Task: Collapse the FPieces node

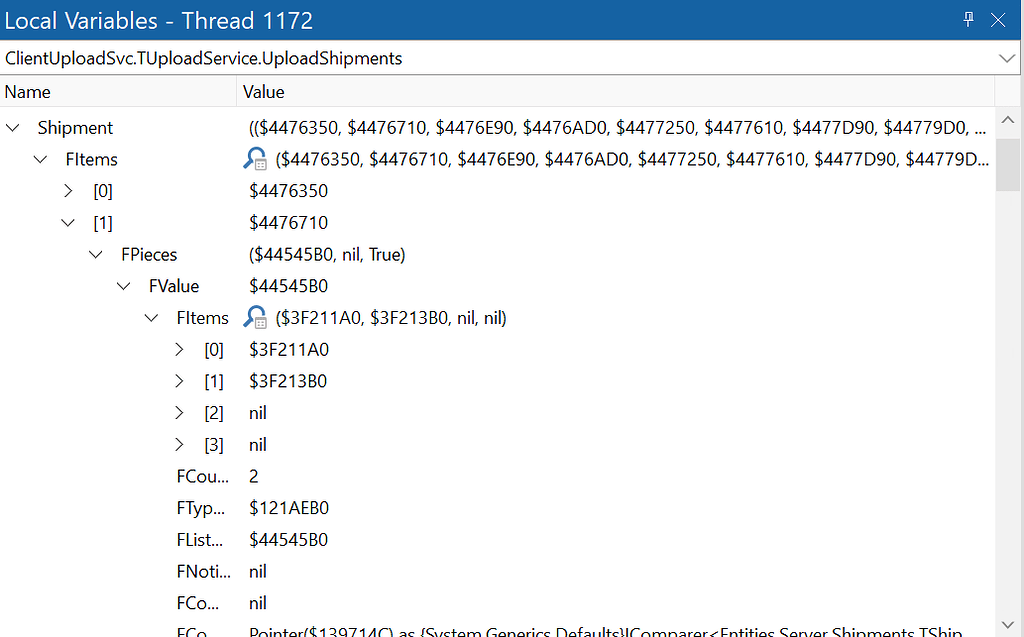Action: pyautogui.click(x=96, y=254)
